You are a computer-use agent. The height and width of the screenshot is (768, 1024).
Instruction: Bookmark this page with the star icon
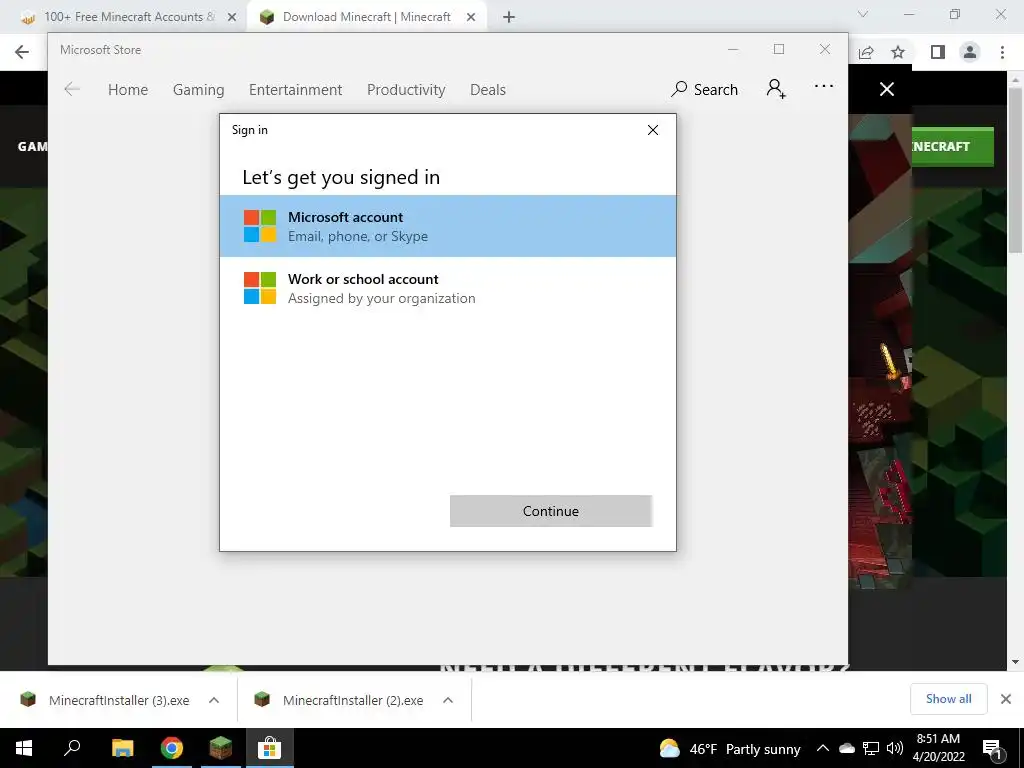click(898, 52)
